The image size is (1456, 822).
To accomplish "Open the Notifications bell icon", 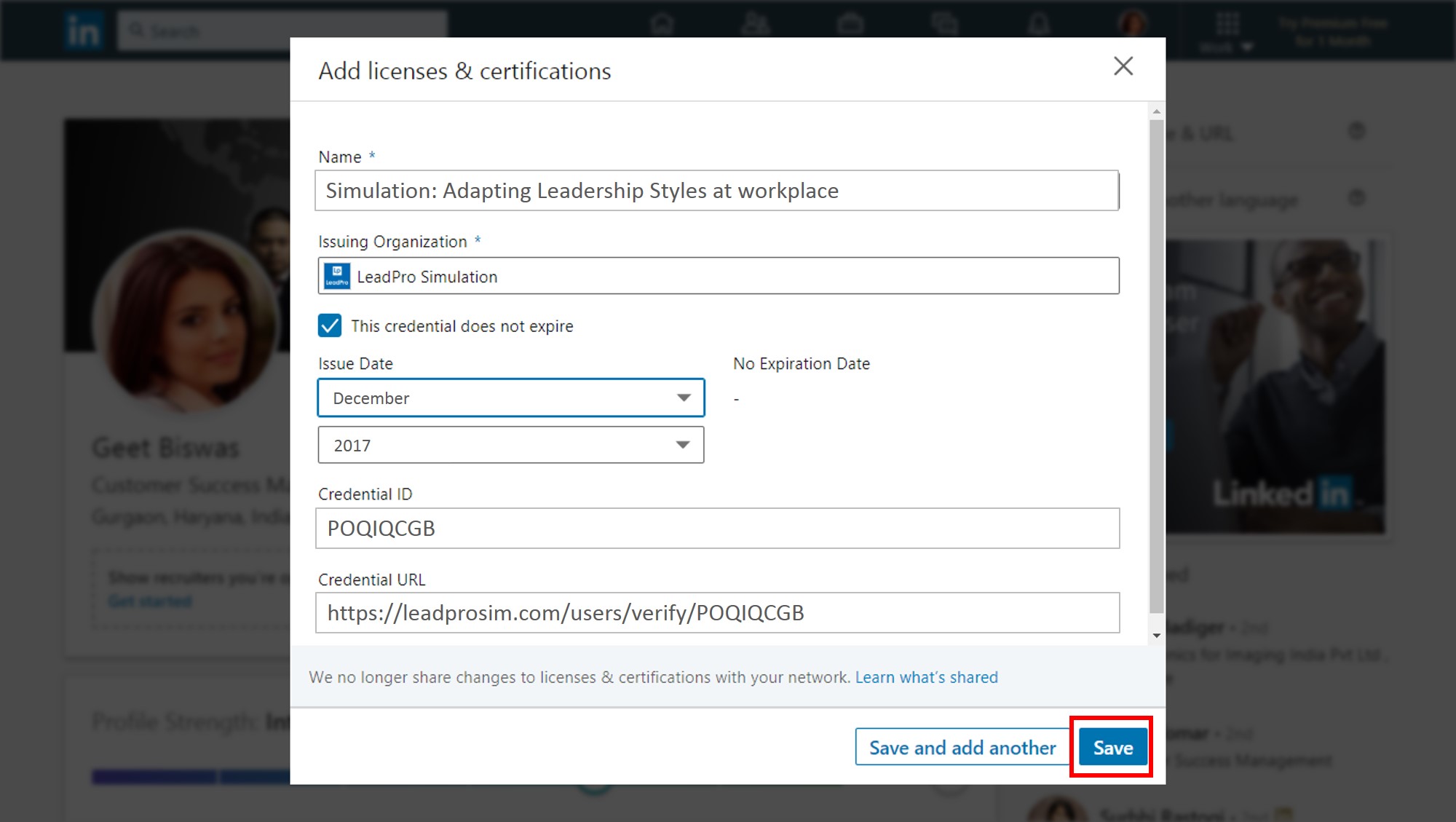I will (1039, 25).
